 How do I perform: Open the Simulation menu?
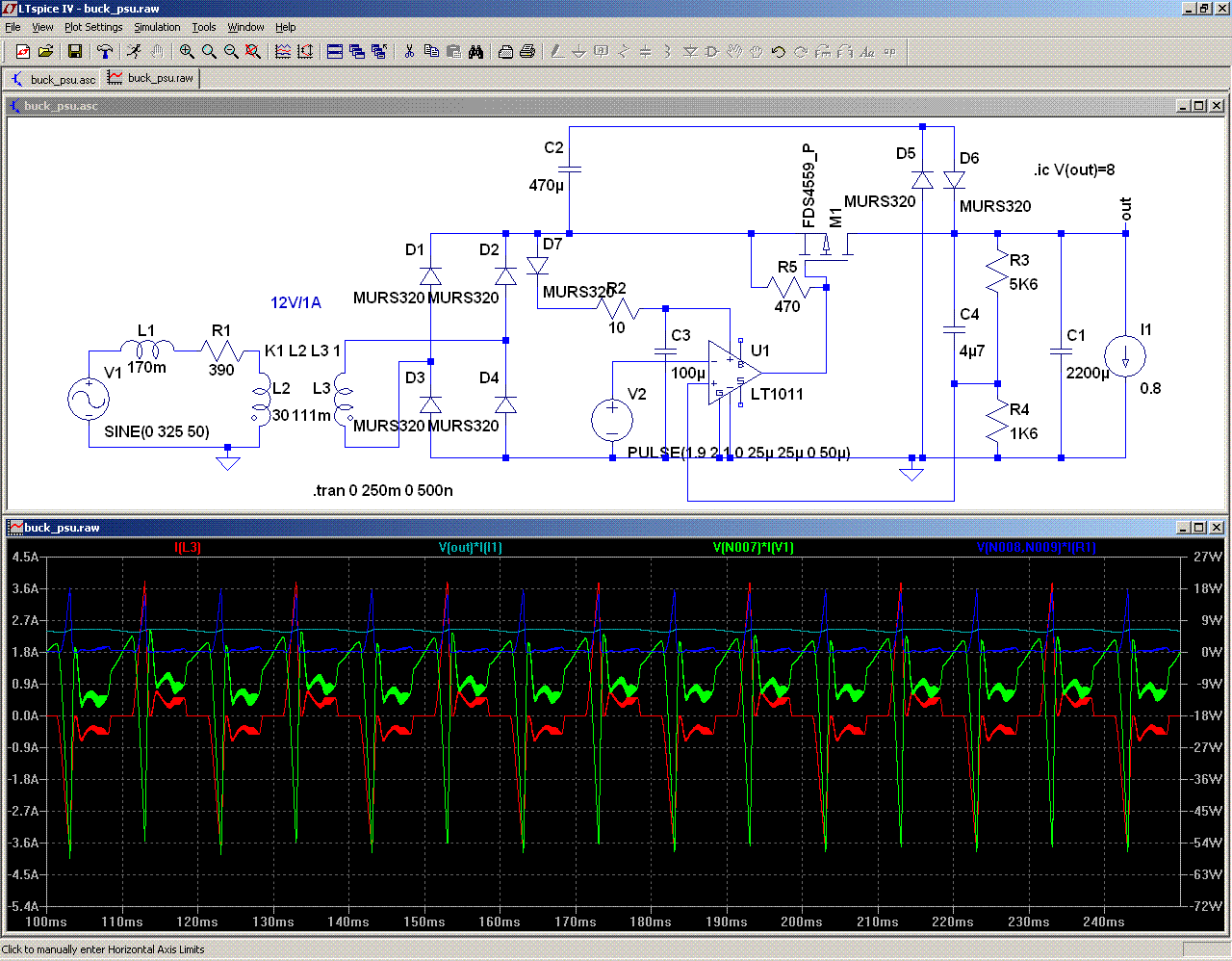coord(157,27)
